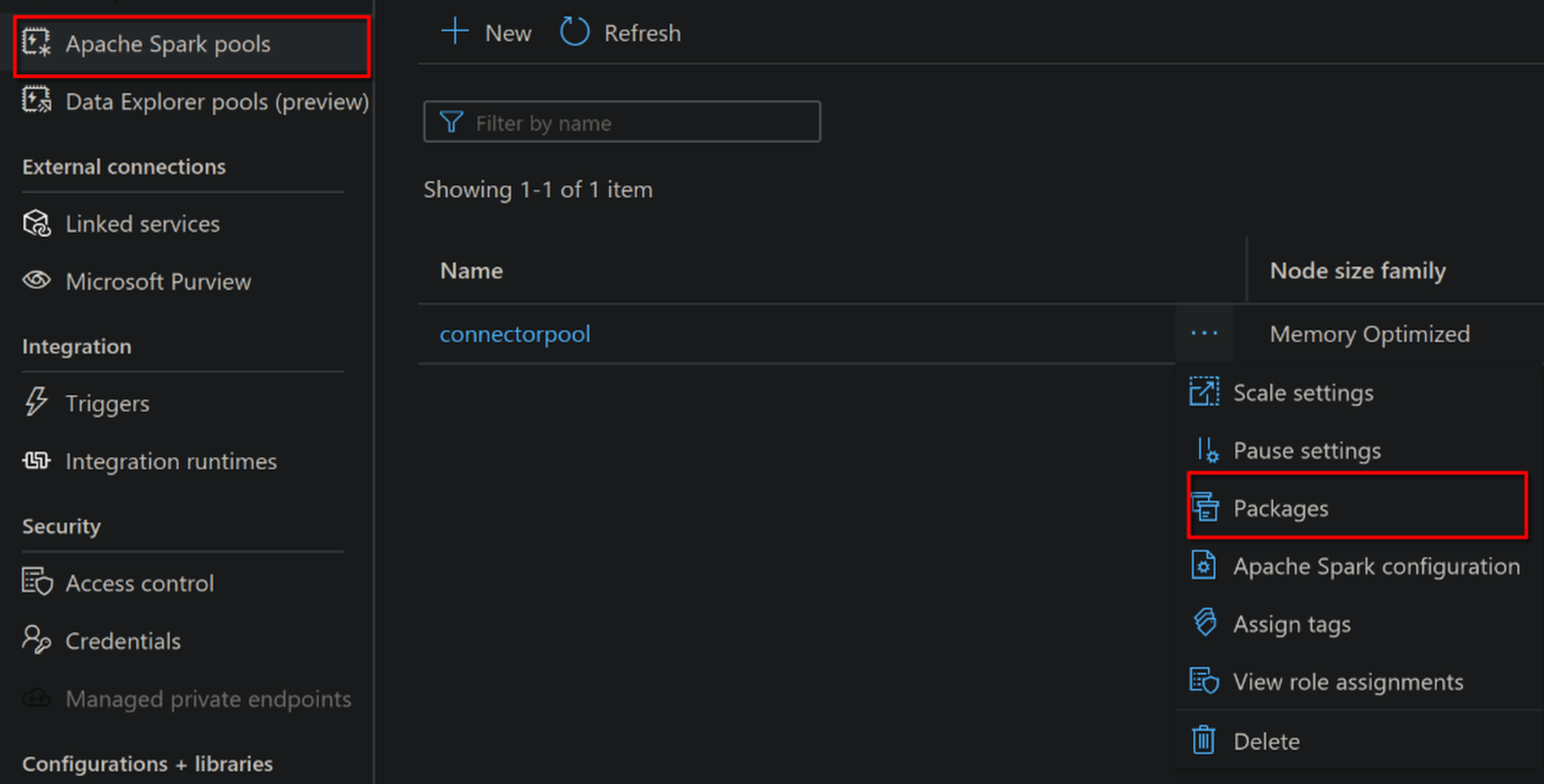Click the Access control shield icon
Screen dimensions: 1544x784
coord(36,582)
